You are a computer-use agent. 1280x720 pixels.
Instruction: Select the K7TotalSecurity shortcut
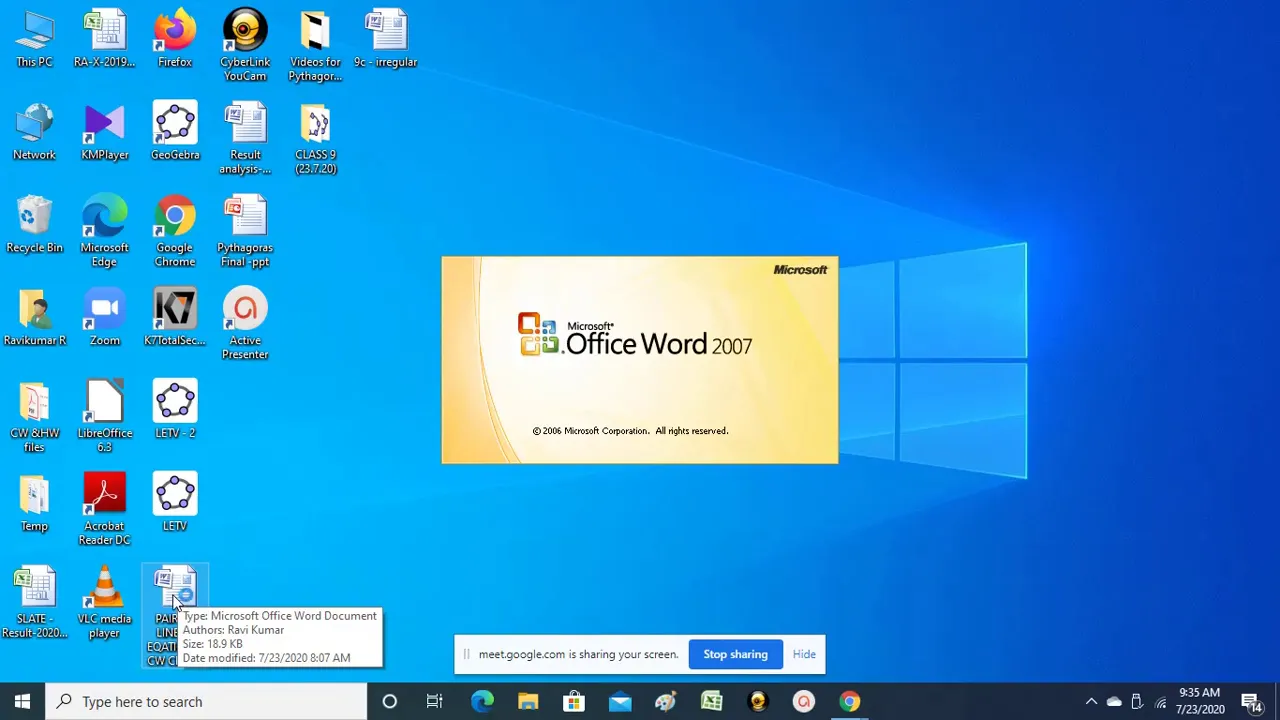pyautogui.click(x=175, y=318)
